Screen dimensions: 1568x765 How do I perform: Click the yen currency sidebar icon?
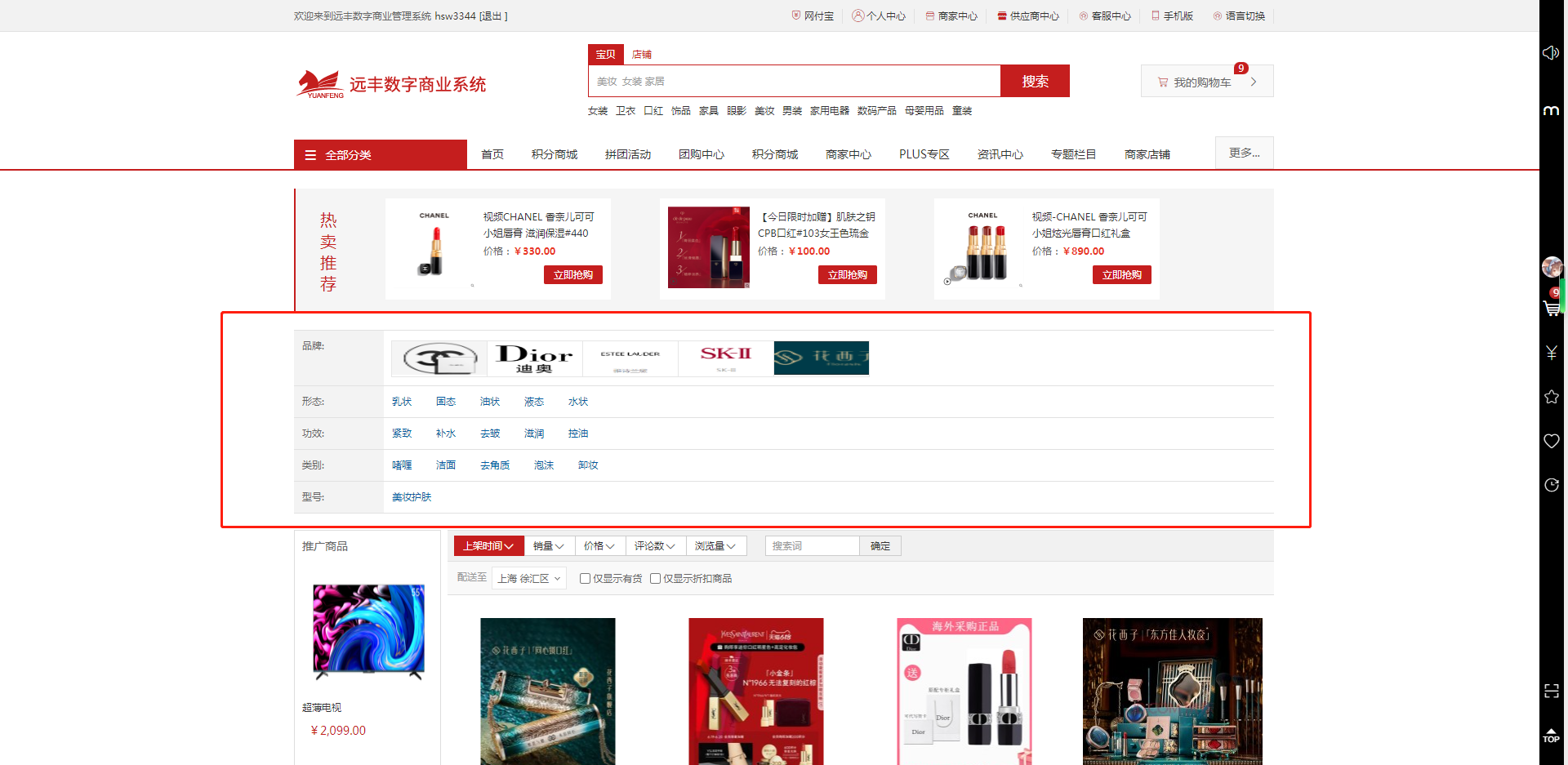point(1552,353)
